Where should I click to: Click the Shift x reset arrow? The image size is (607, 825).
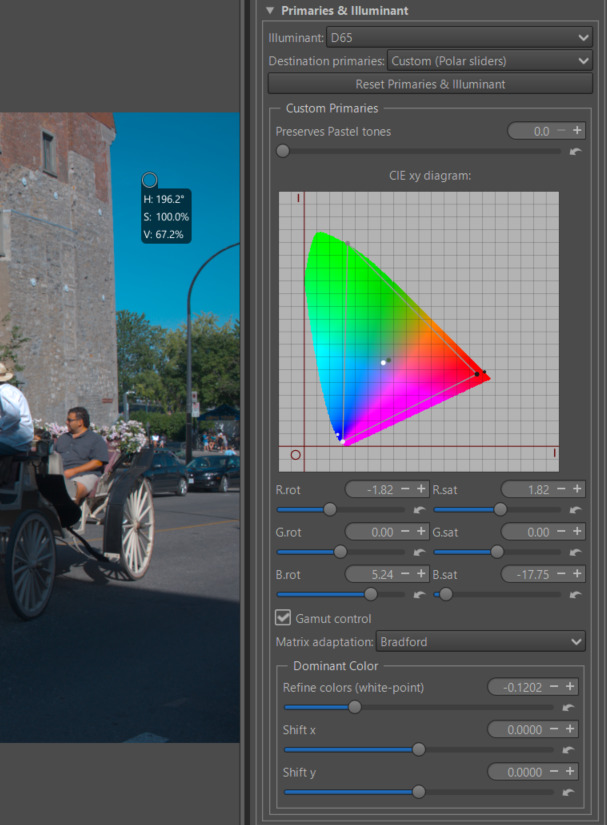pyautogui.click(x=569, y=750)
